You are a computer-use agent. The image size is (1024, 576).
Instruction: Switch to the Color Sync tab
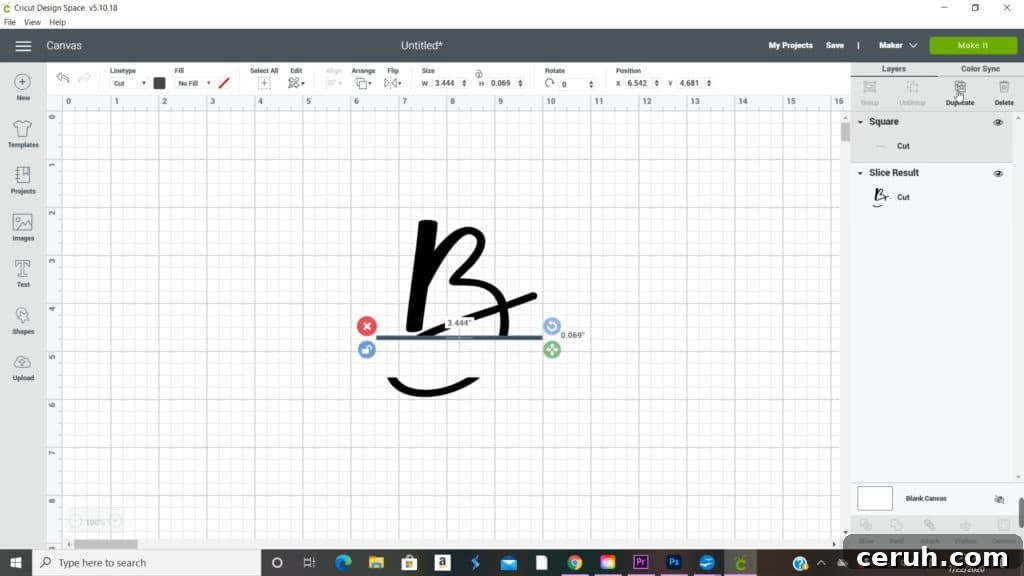980,69
